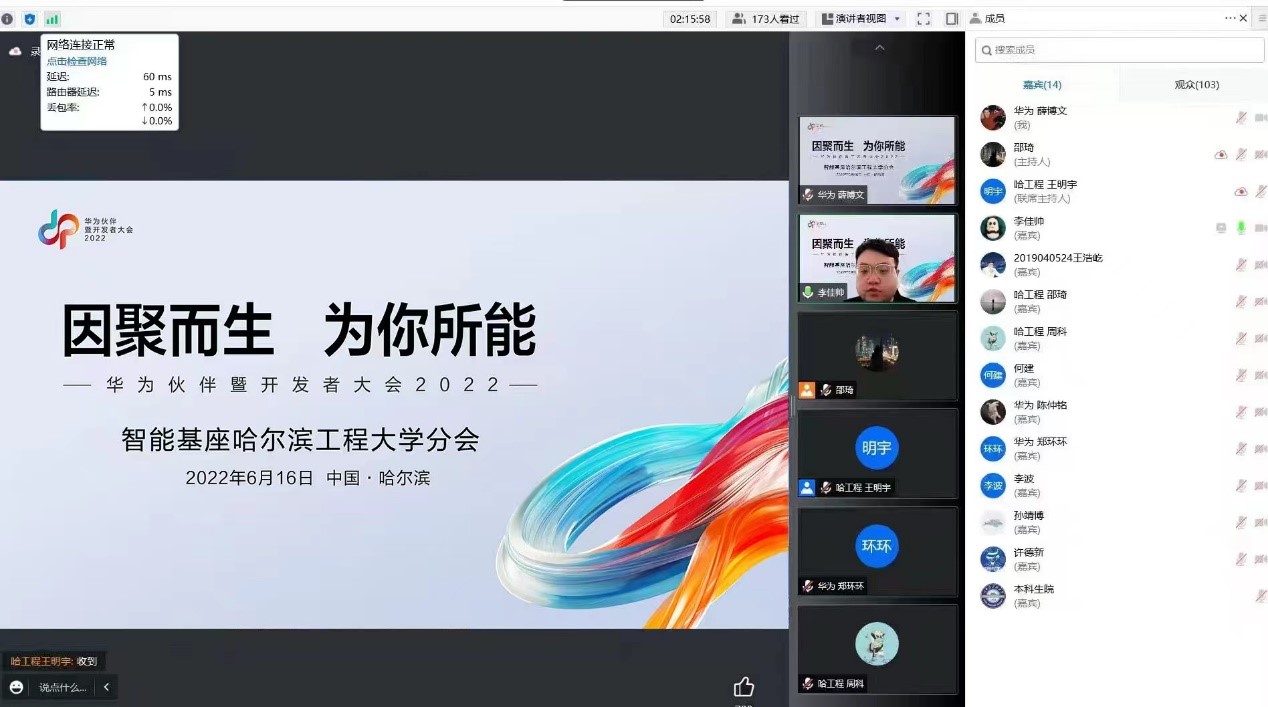Screen dimensions: 1268x707
Task: Click the member name 哈工程 邵琦
Action: click(x=1040, y=295)
